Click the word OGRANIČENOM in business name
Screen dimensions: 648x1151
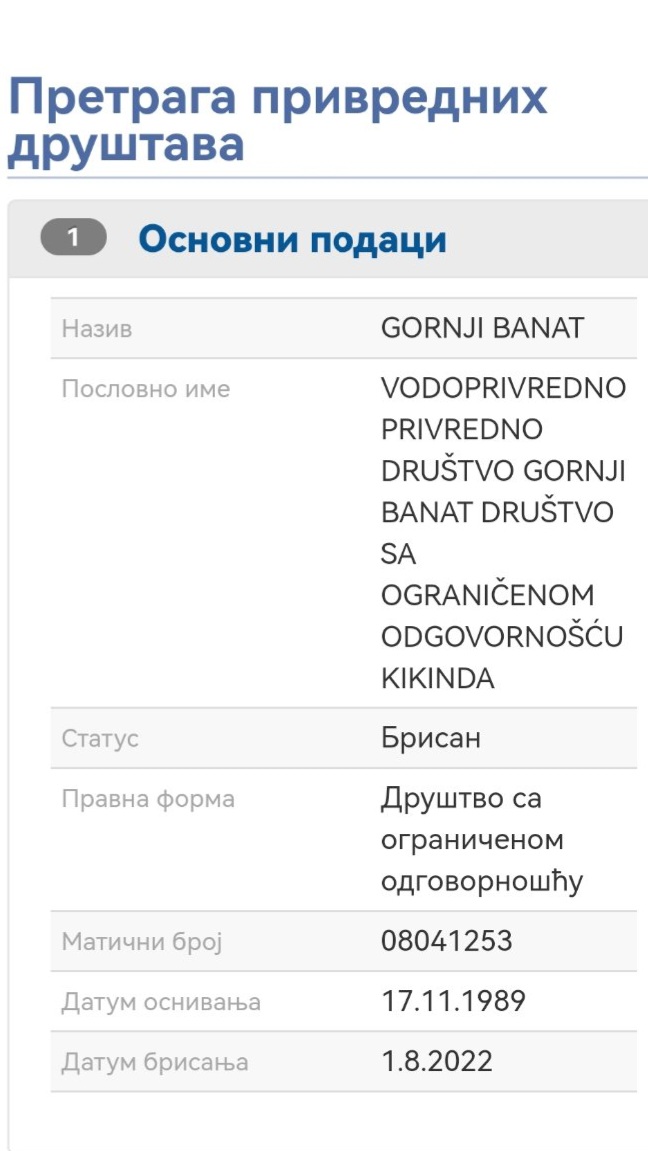(x=488, y=595)
